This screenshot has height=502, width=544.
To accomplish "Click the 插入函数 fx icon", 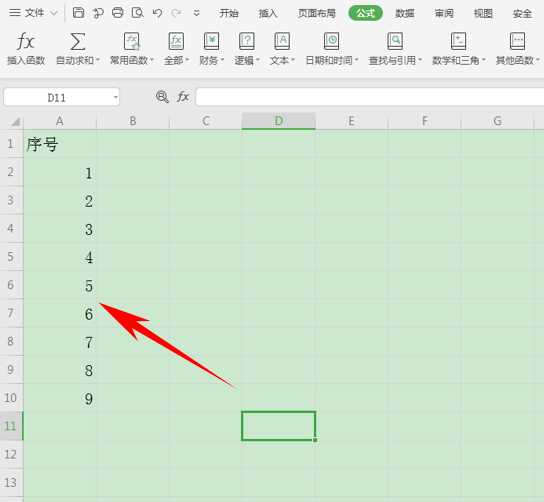I will pos(26,41).
